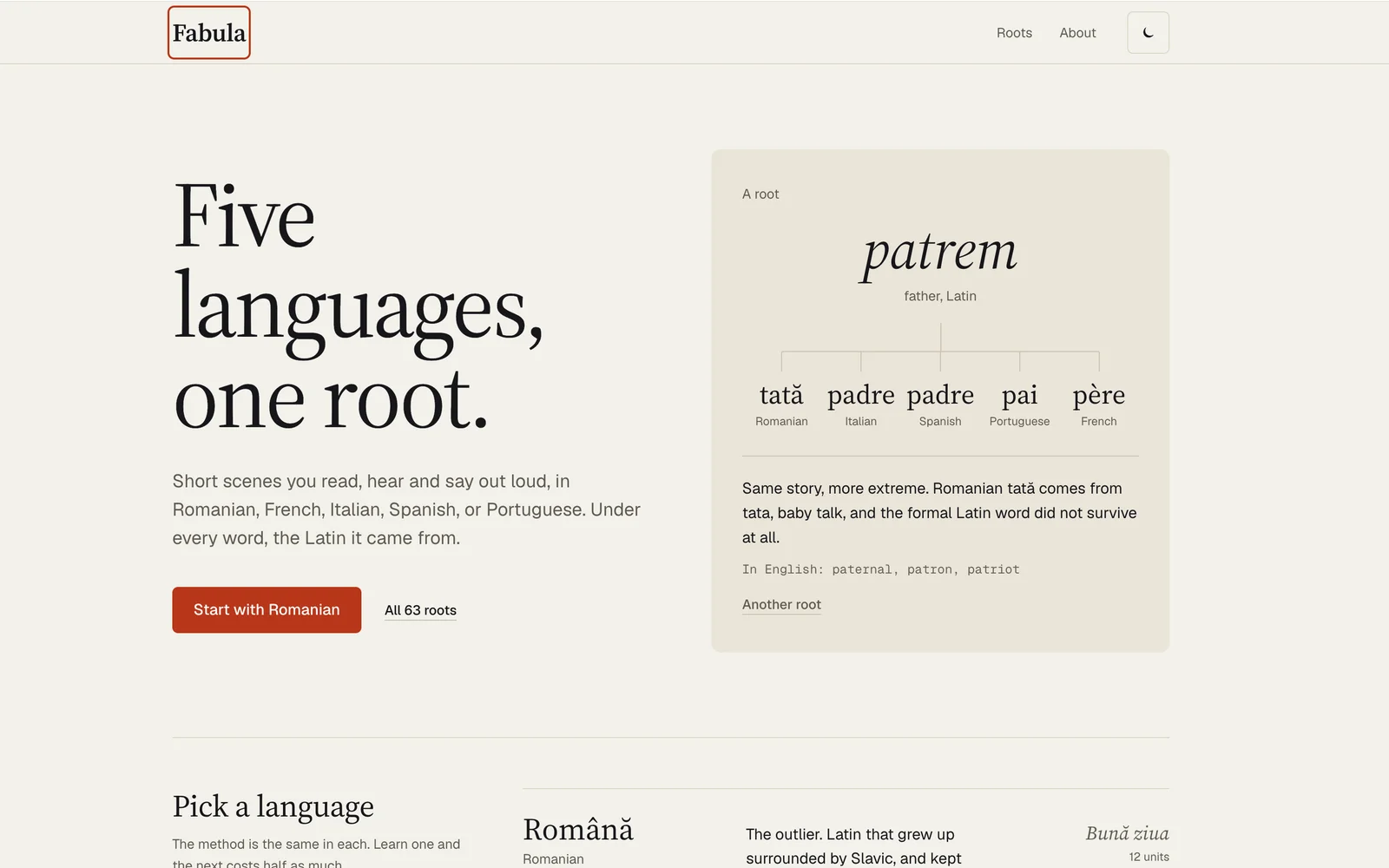
Task: Open the Roots nav item
Action: 1014,33
